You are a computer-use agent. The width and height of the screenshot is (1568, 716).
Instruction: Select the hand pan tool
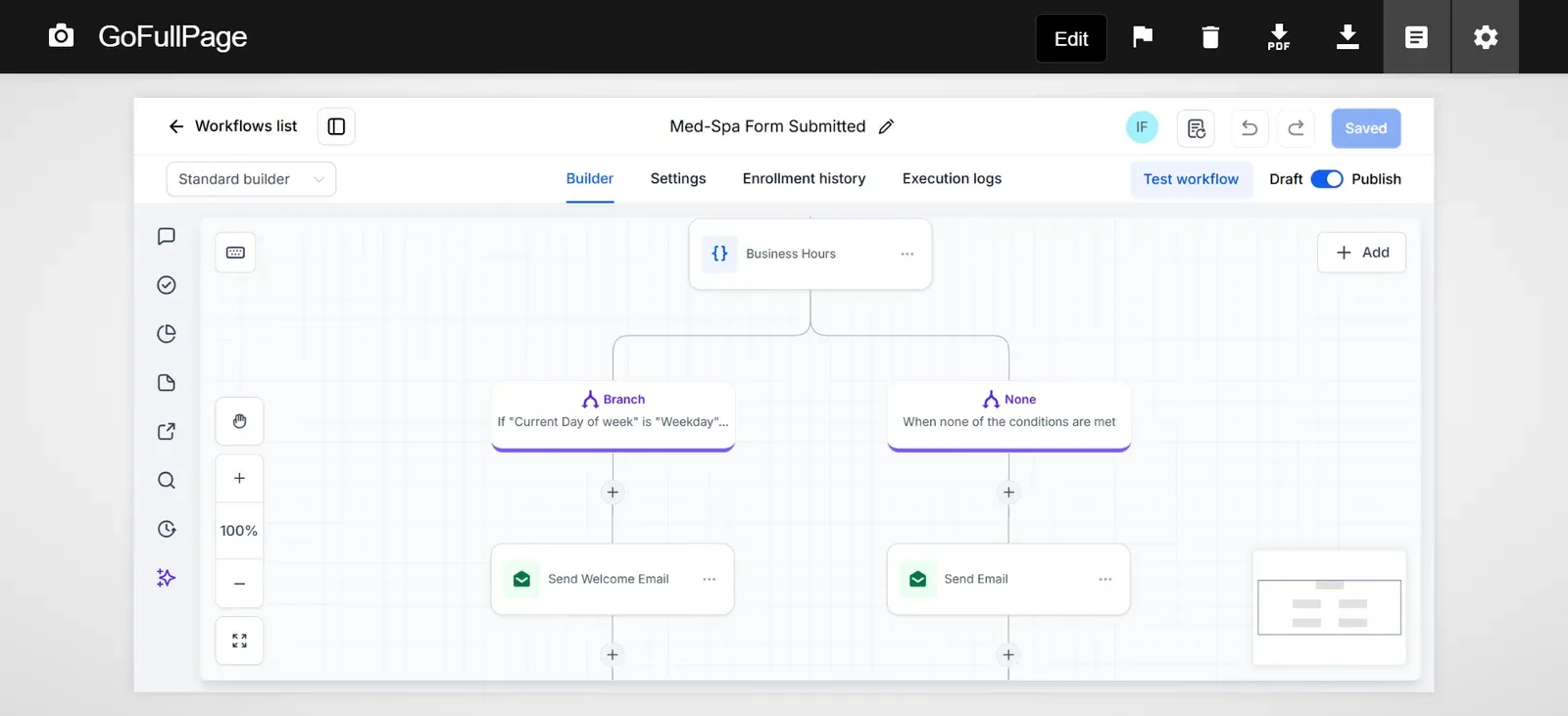click(239, 421)
